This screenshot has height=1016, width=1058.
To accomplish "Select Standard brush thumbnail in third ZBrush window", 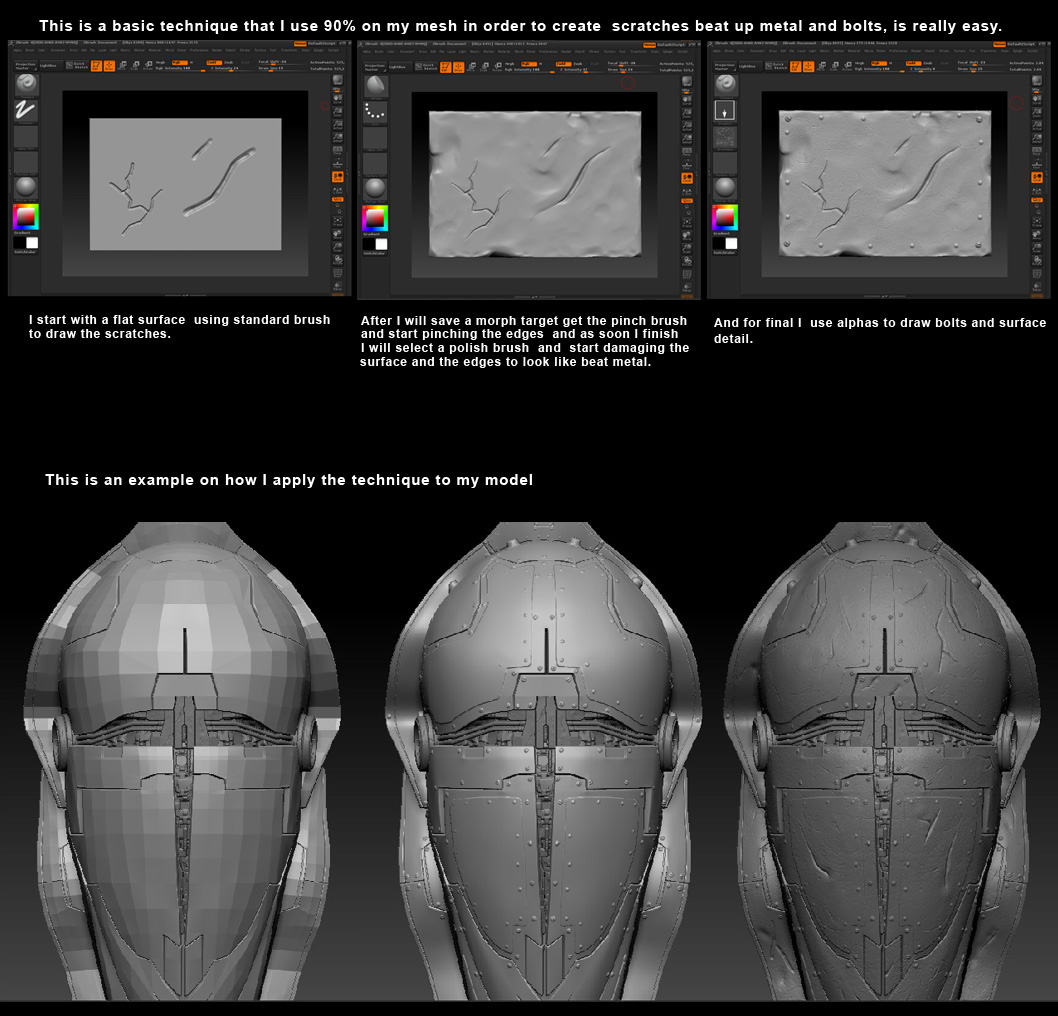I will [725, 84].
